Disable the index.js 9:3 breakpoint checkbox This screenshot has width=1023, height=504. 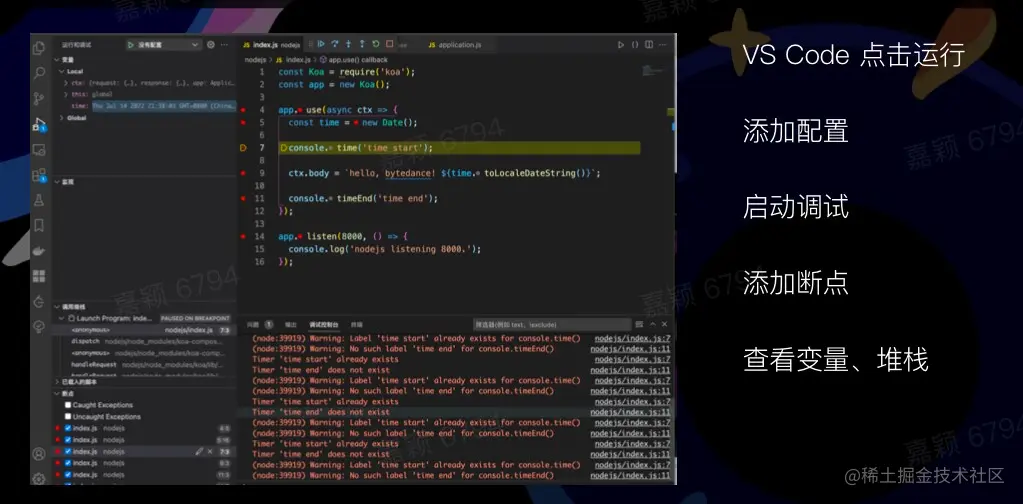pos(68,463)
